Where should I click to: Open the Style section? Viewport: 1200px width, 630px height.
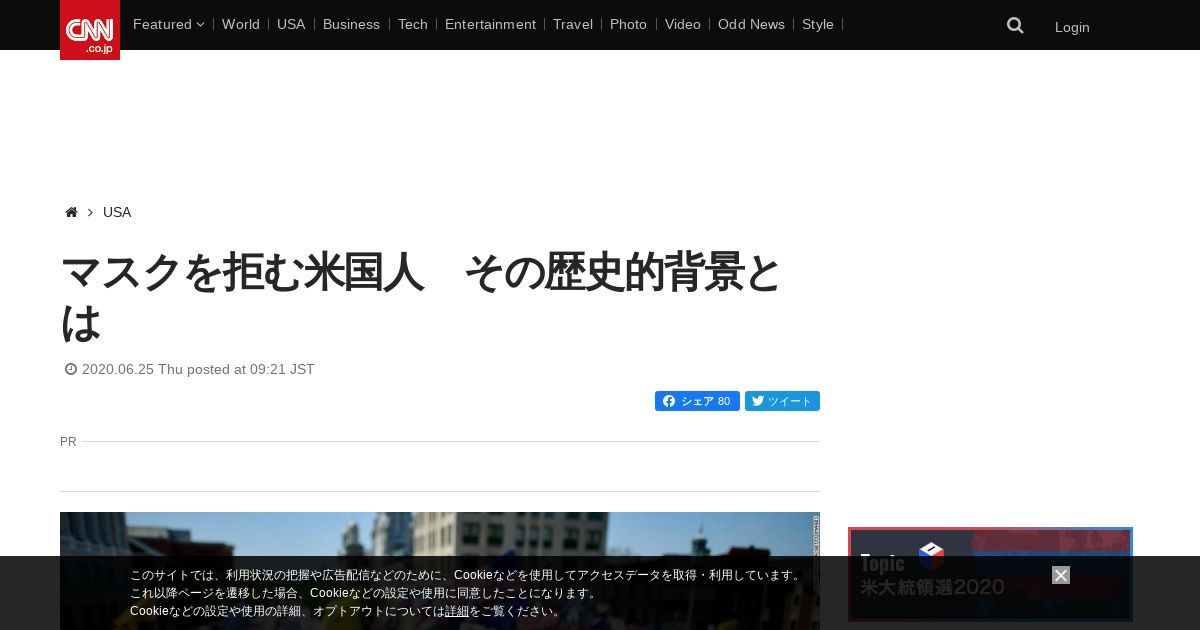pos(818,24)
